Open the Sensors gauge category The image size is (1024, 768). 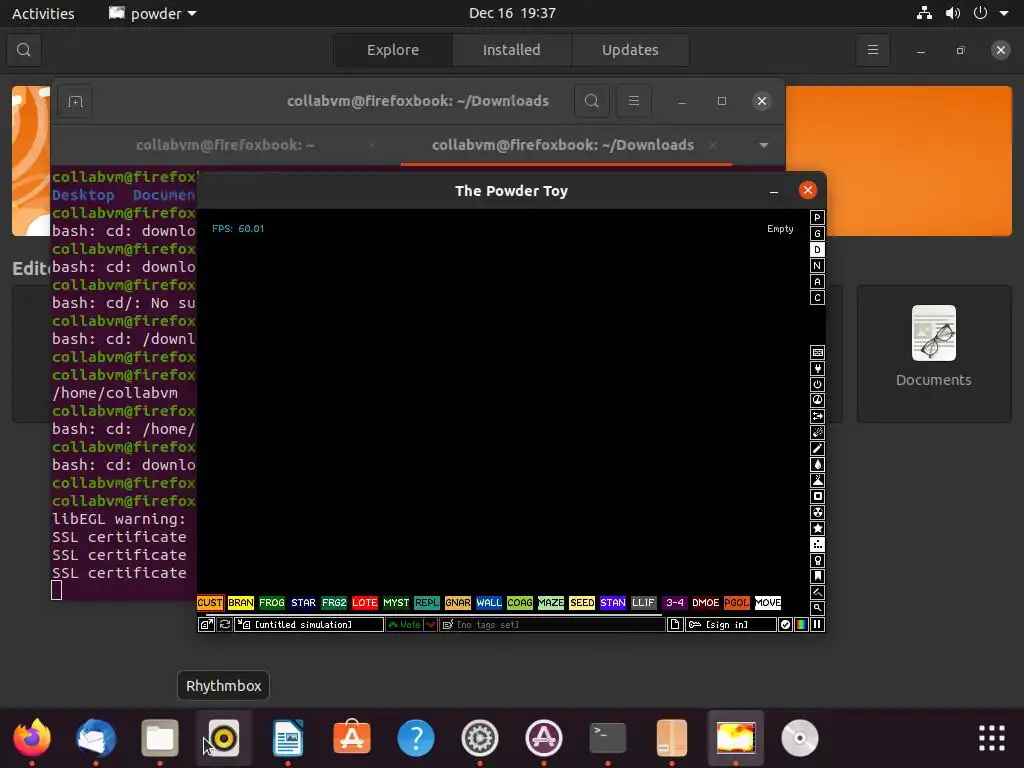pyautogui.click(x=817, y=400)
